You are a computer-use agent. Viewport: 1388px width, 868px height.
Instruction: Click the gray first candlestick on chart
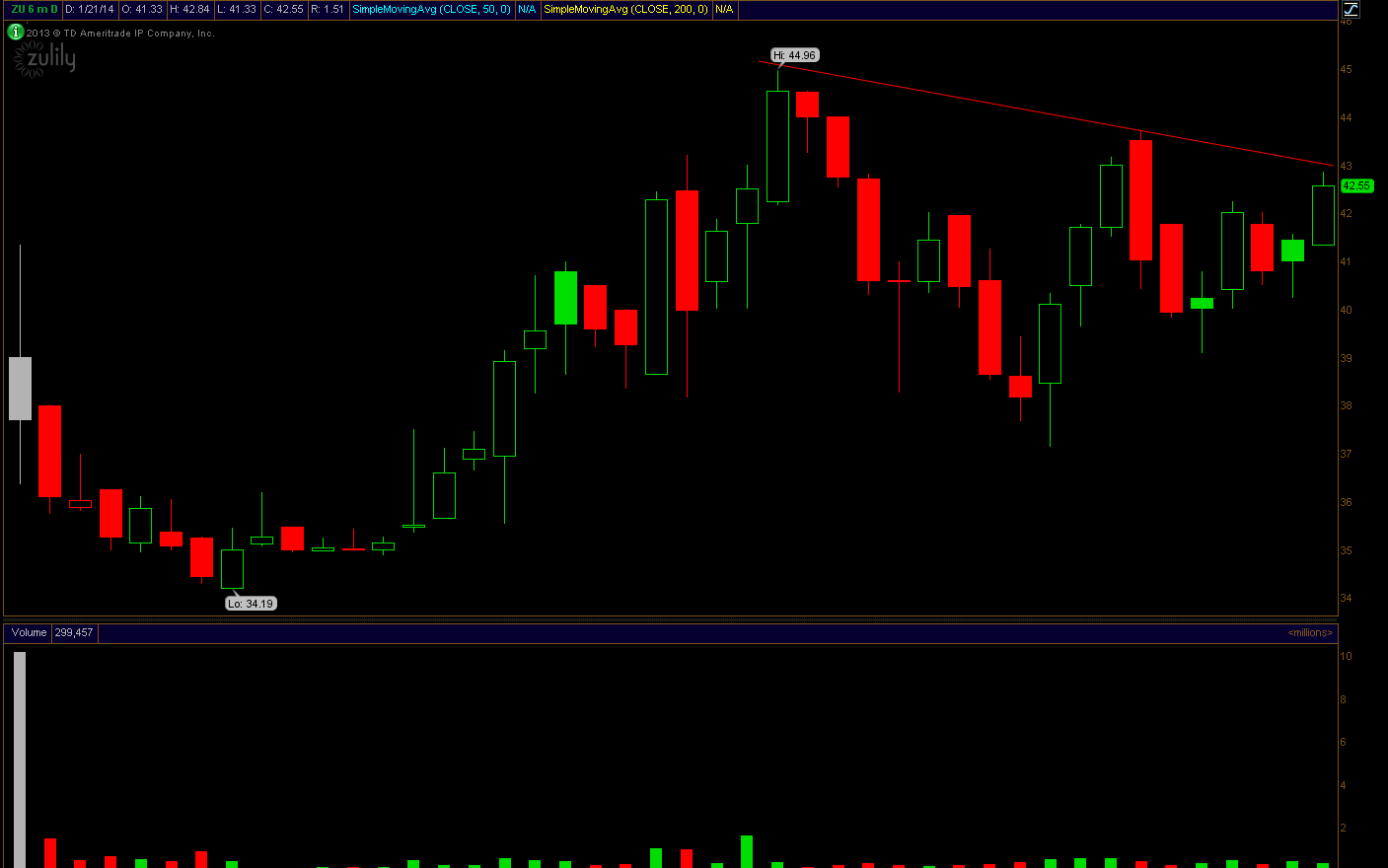tap(20, 388)
